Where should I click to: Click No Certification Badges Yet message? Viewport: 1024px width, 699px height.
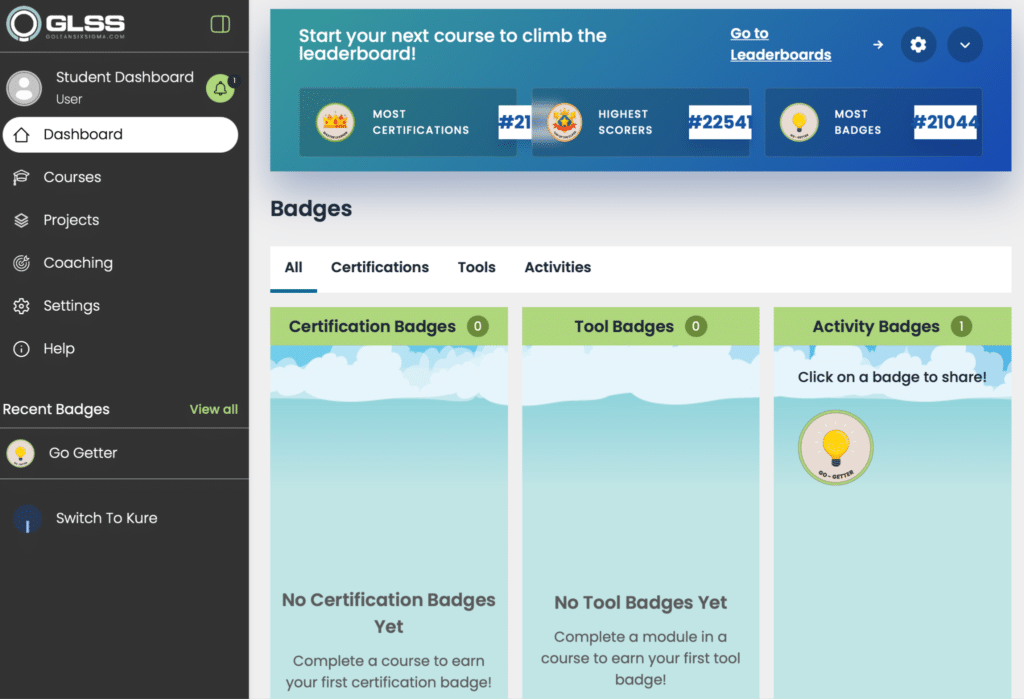389,613
